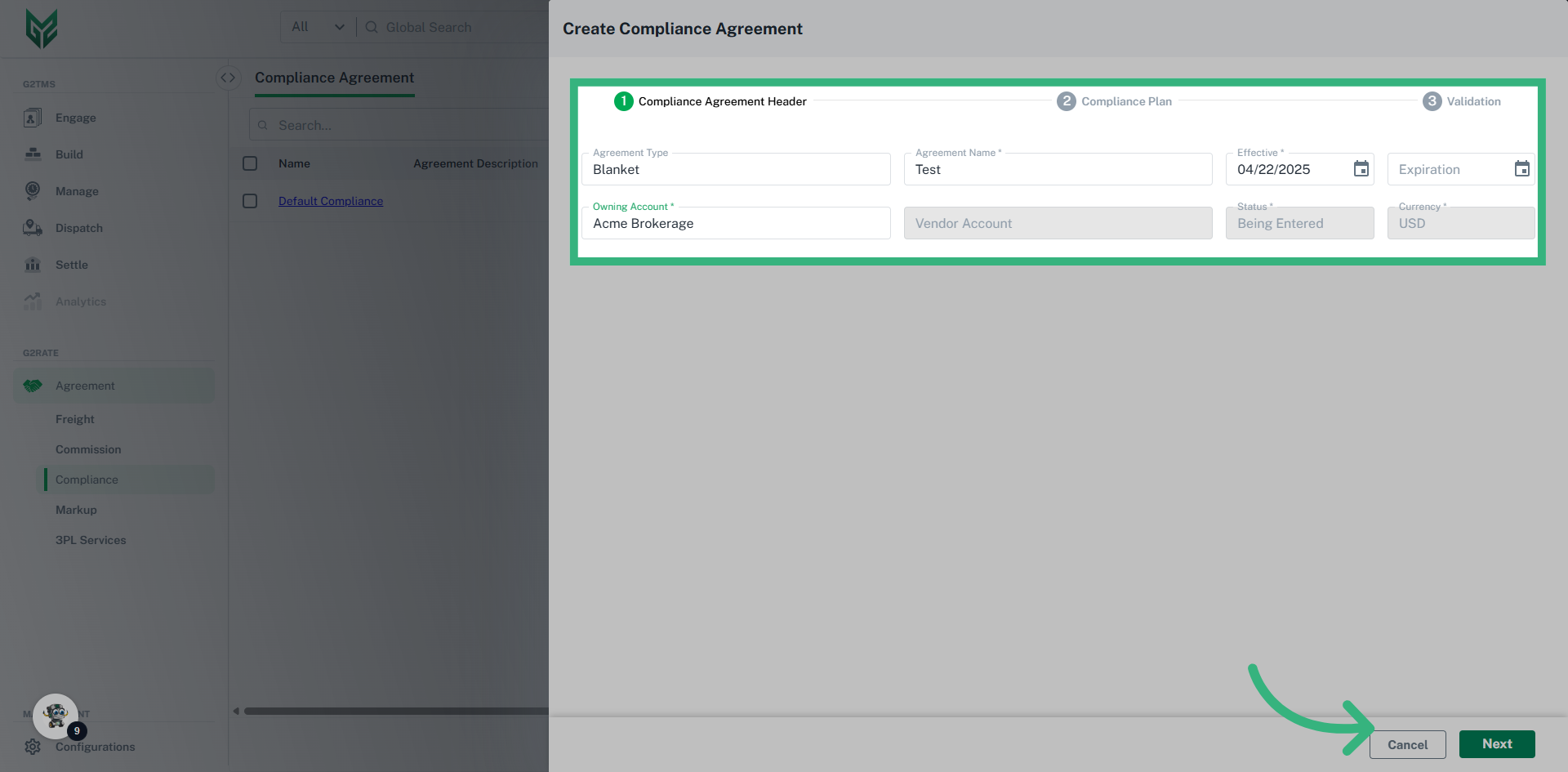Click the Manage icon in the sidebar
1568x772 pixels.
(x=33, y=191)
